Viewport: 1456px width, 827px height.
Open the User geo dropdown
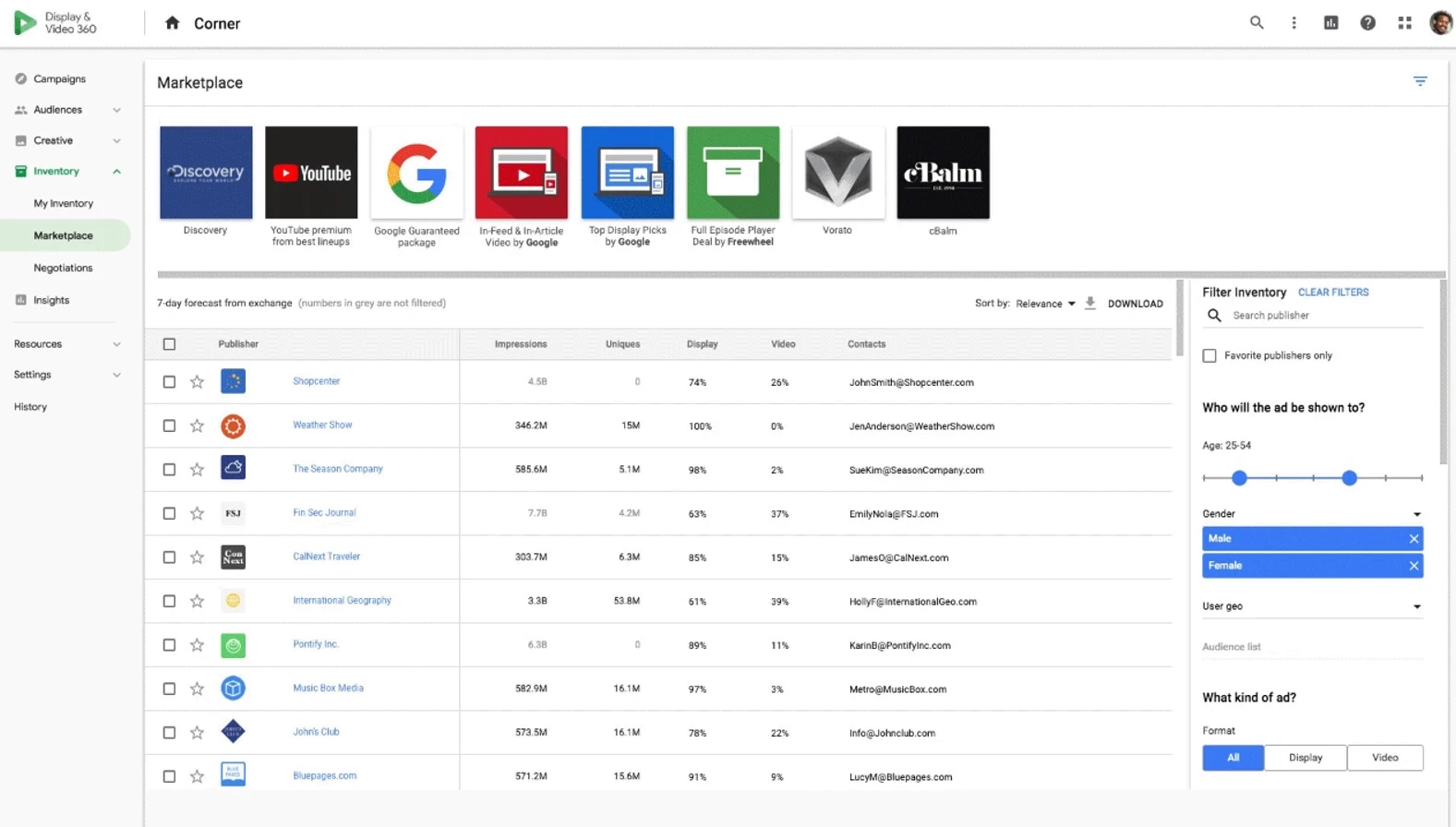(x=1312, y=605)
